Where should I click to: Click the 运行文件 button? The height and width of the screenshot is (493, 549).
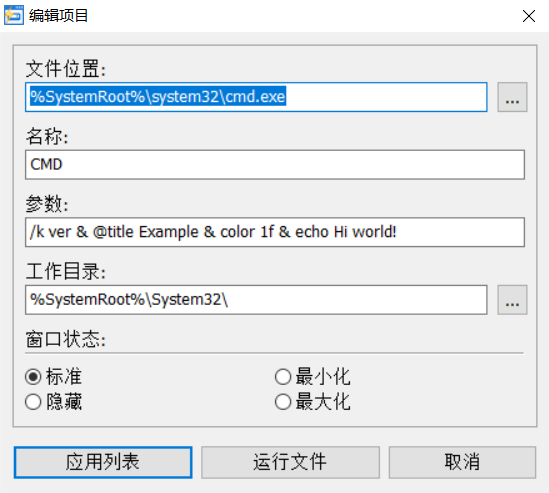[x=290, y=462]
